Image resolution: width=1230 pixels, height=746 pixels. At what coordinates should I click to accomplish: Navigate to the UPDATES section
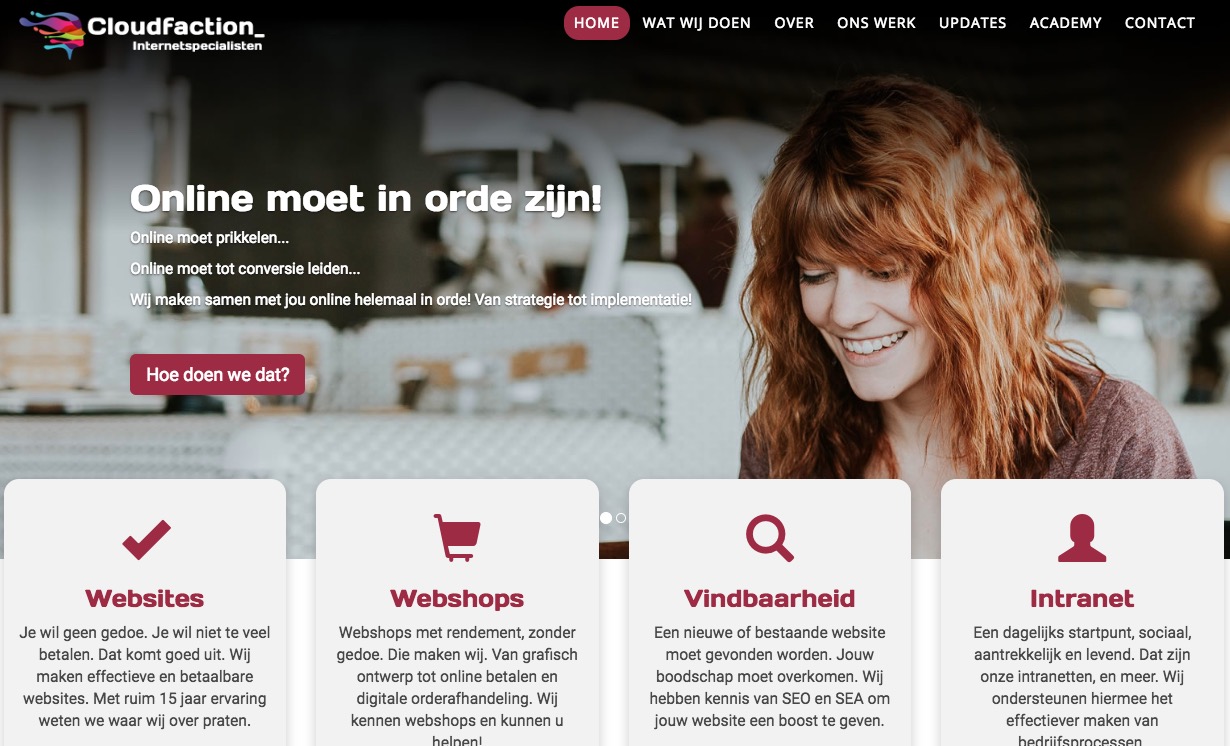click(972, 23)
